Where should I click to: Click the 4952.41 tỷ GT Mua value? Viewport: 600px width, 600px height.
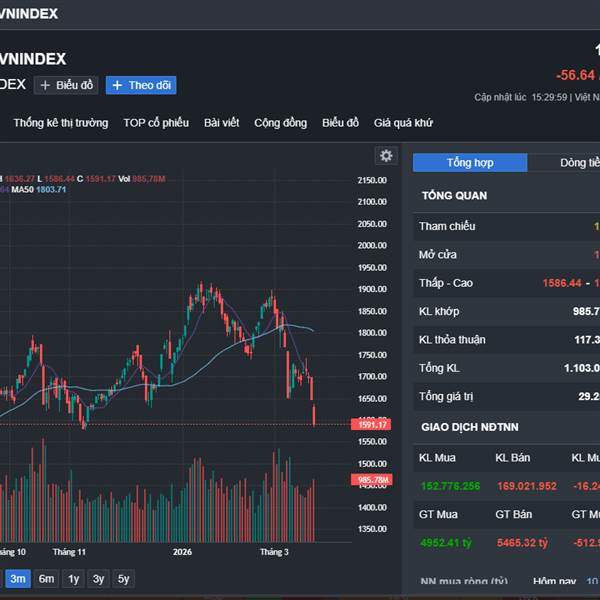point(446,543)
